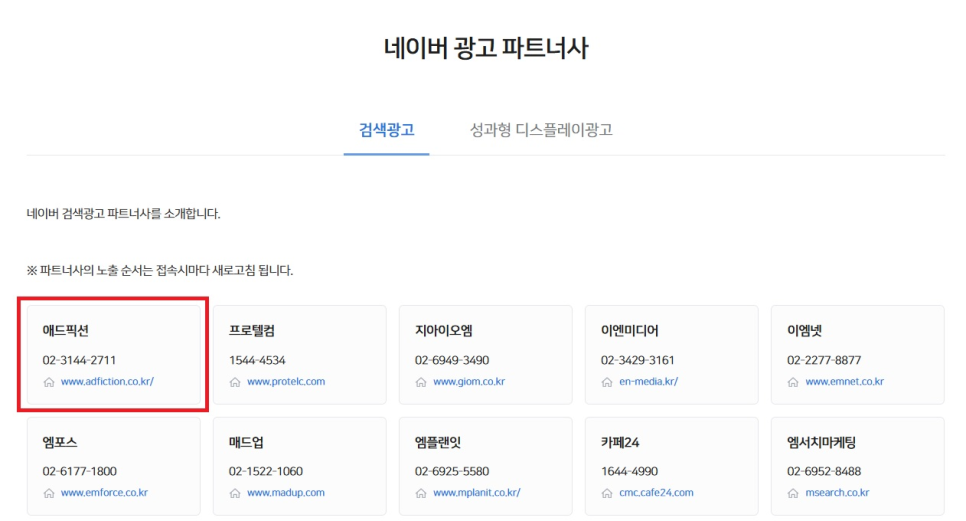This screenshot has width=966, height=521.
Task: Visit the www.emforce.co.kr link
Action: [x=104, y=492]
